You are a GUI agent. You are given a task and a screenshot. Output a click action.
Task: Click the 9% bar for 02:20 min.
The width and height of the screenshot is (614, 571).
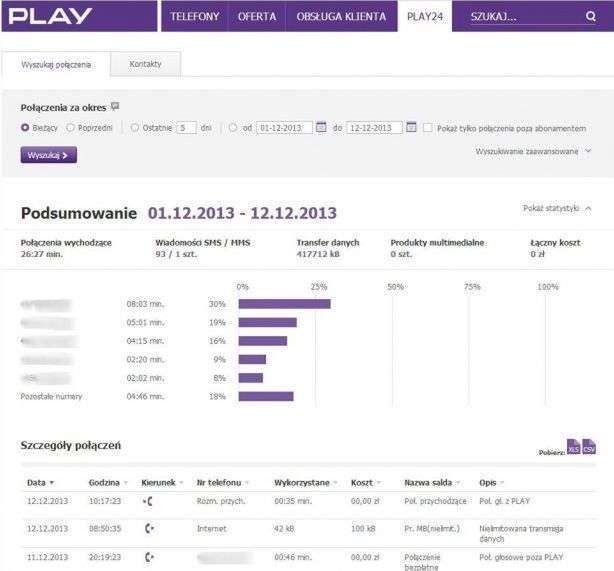(x=252, y=359)
